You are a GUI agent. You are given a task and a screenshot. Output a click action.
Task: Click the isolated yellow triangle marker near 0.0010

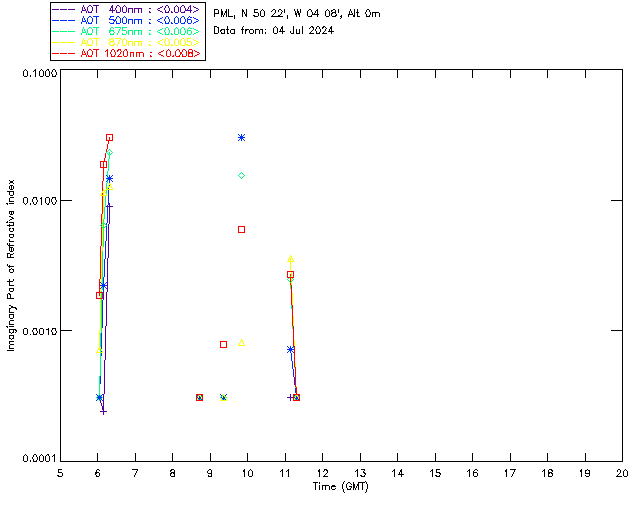[242, 343]
